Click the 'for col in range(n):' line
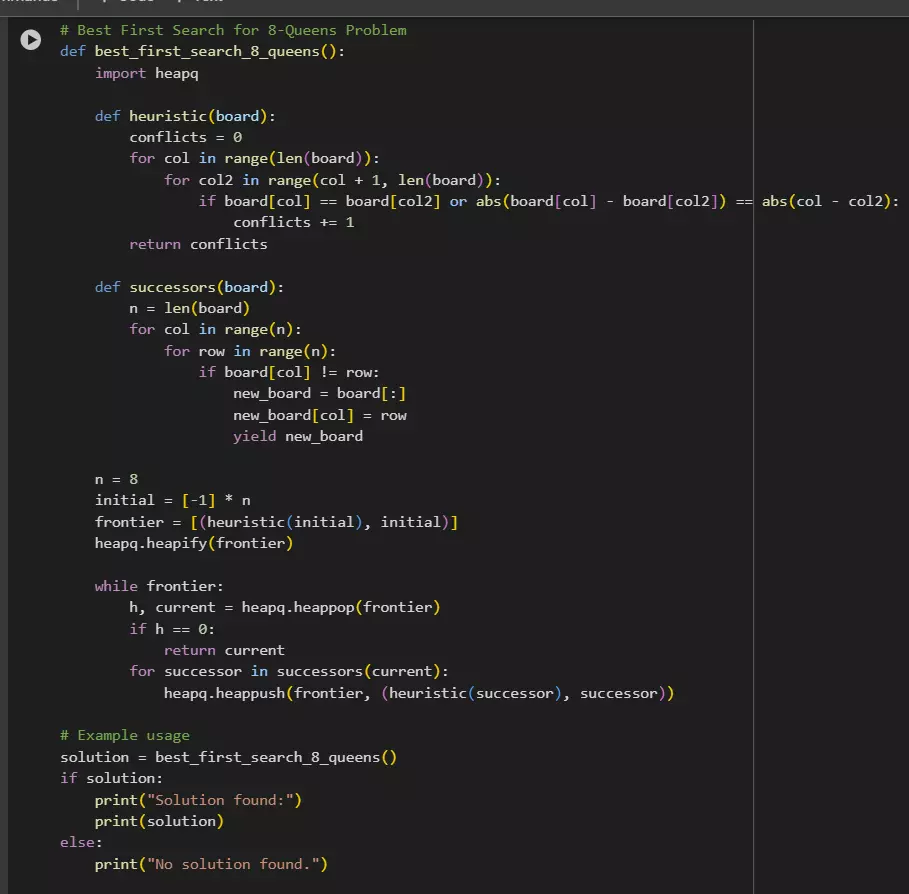This screenshot has height=894, width=909. [215, 329]
